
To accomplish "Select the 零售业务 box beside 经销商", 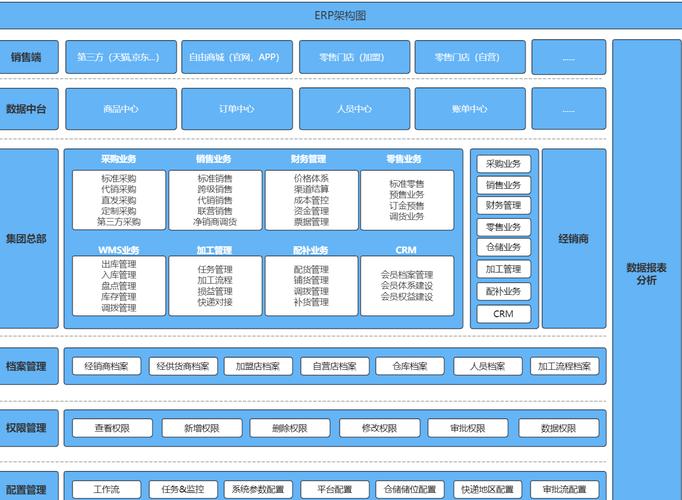I will click(x=504, y=227).
